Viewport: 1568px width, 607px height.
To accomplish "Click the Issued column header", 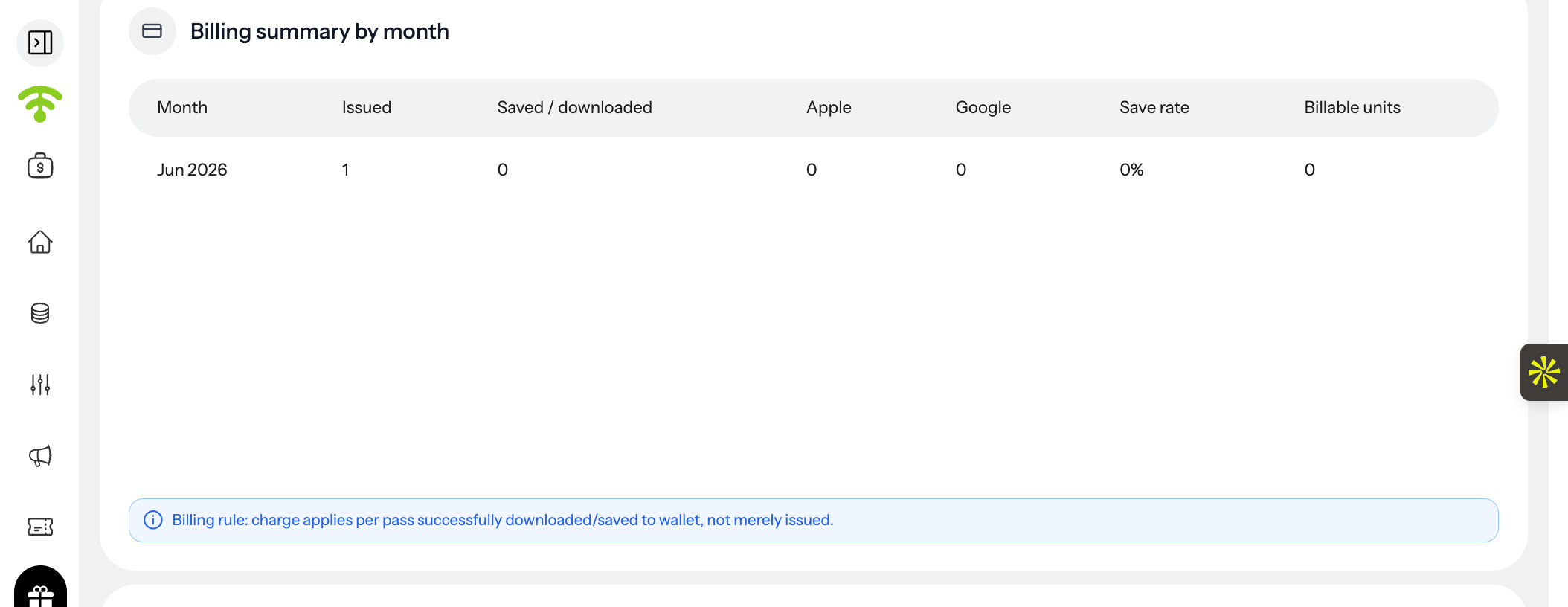I will pos(367,107).
